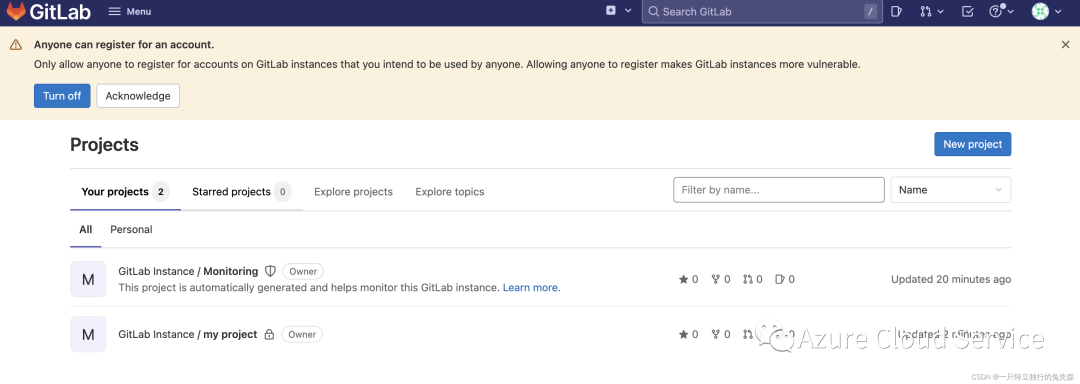Viewport: 1080px width, 384px height.
Task: Click the lock icon next to my project
Action: point(269,334)
